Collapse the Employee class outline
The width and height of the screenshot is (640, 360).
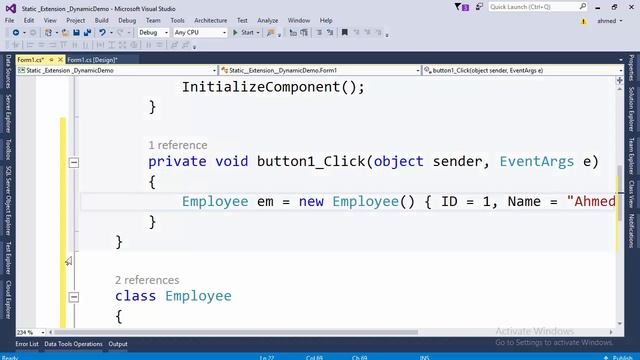73,297
